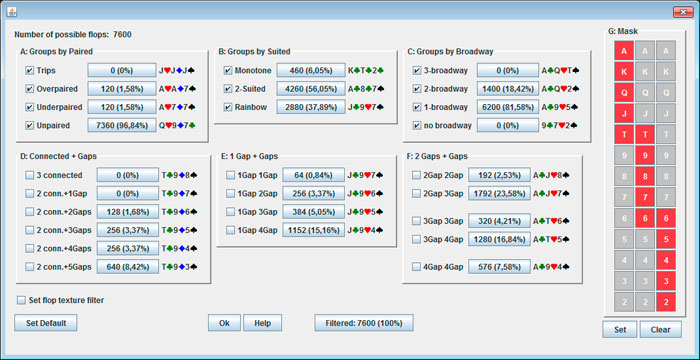Toggle the Underpaired checkbox
This screenshot has width=700, height=360.
(30, 107)
